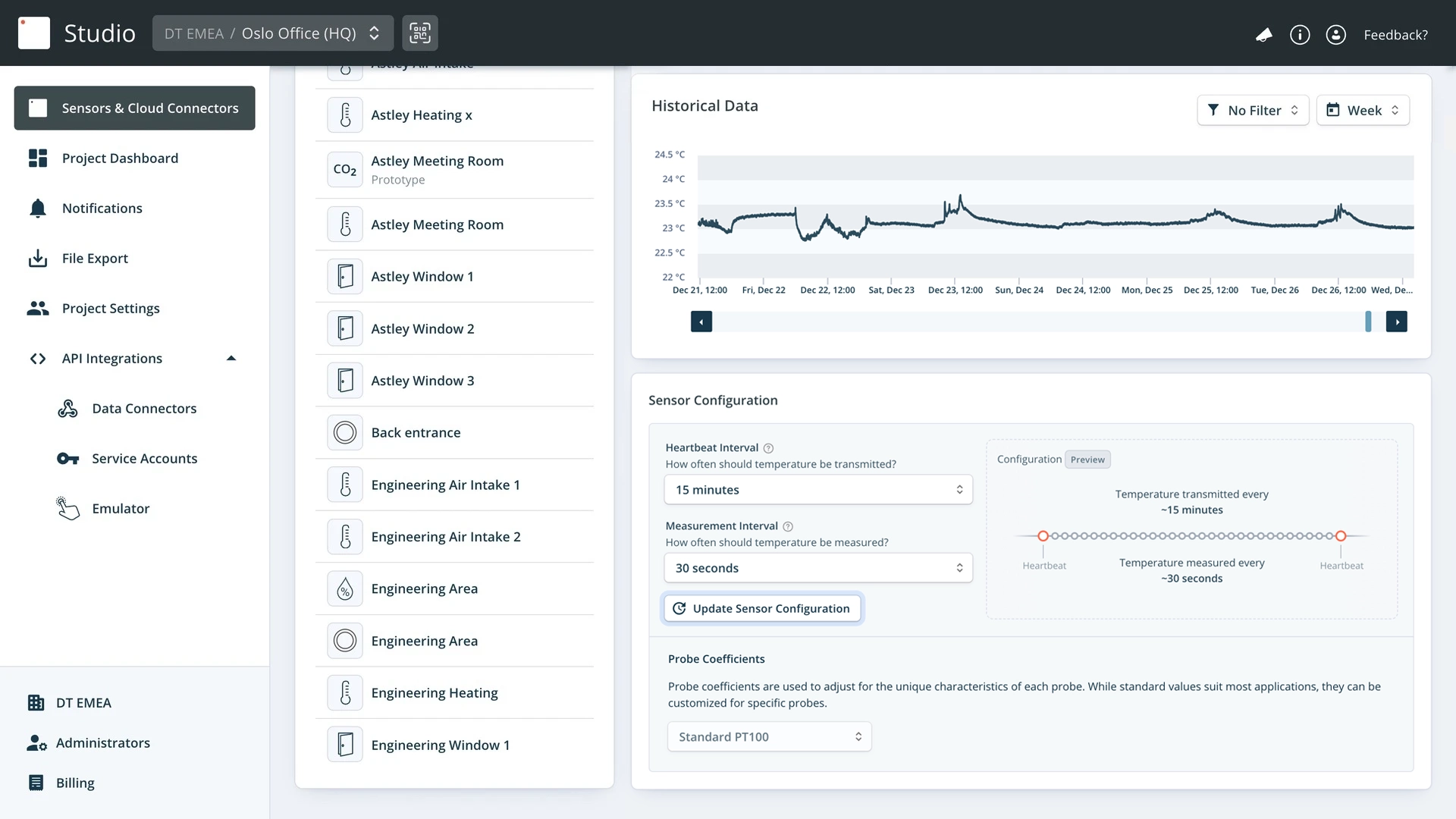Click the Heartbeat Interval help icon

click(768, 448)
